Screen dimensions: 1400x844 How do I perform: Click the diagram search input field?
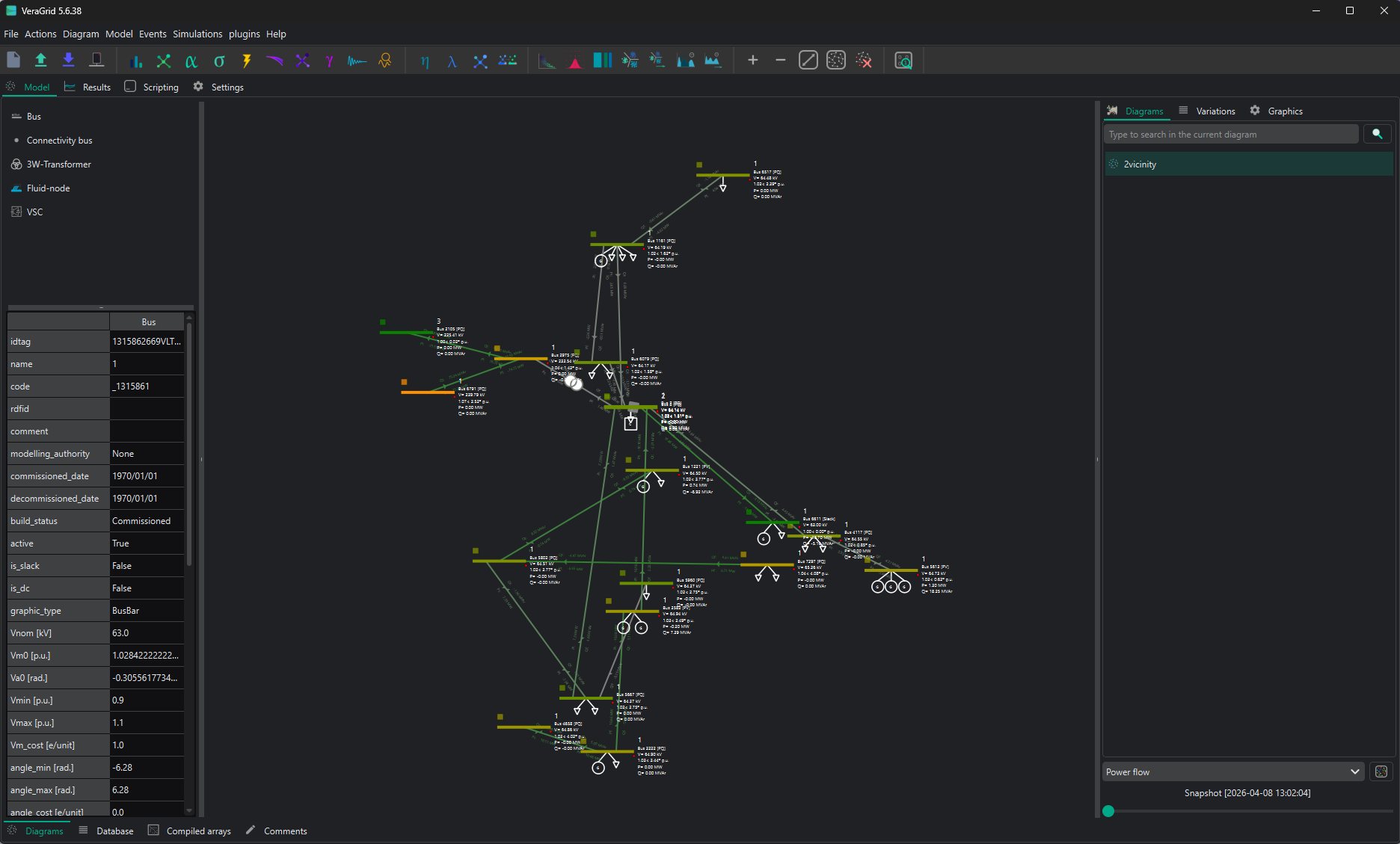1231,134
